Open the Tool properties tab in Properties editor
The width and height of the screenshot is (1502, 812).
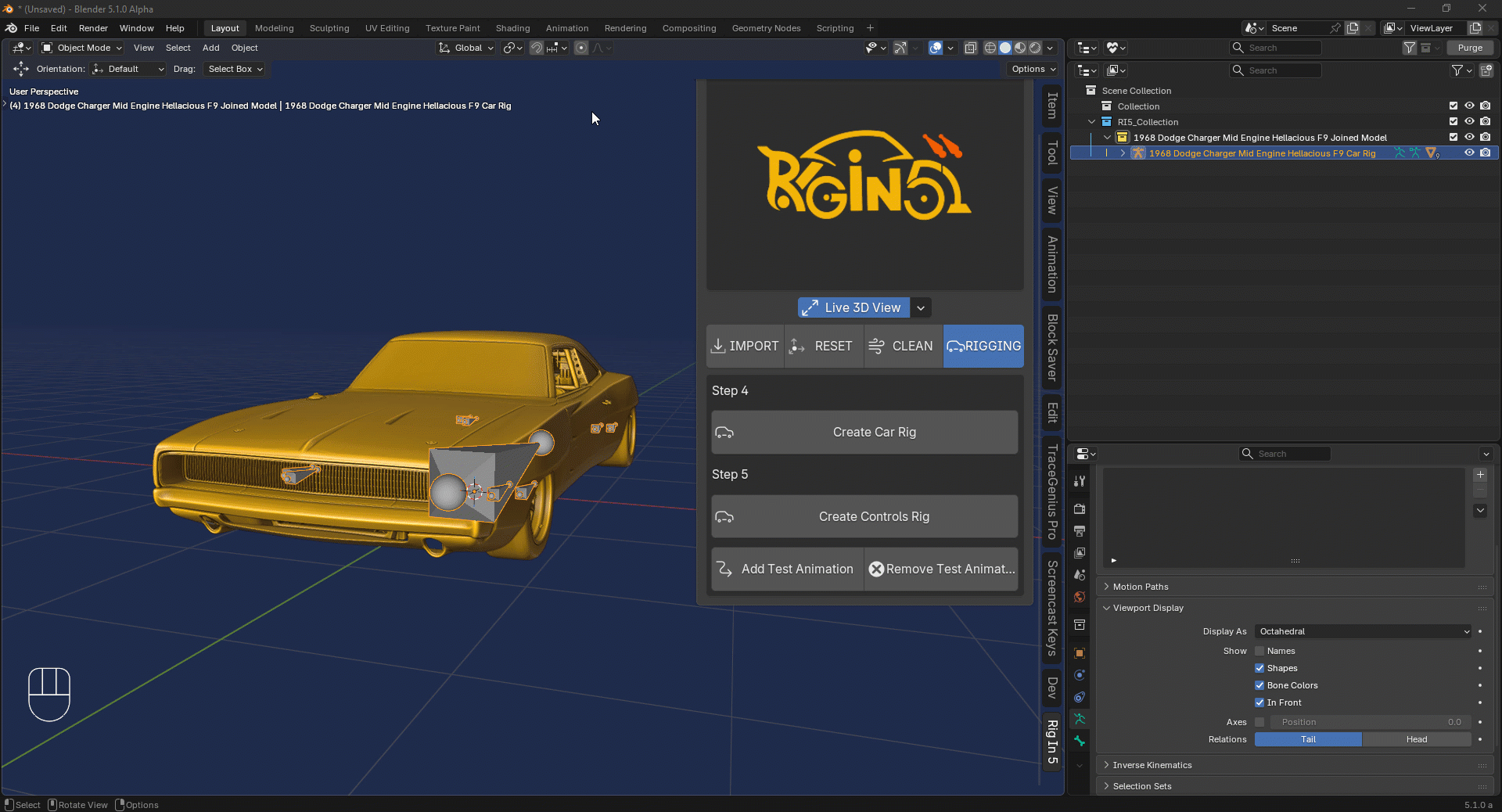point(1080,481)
